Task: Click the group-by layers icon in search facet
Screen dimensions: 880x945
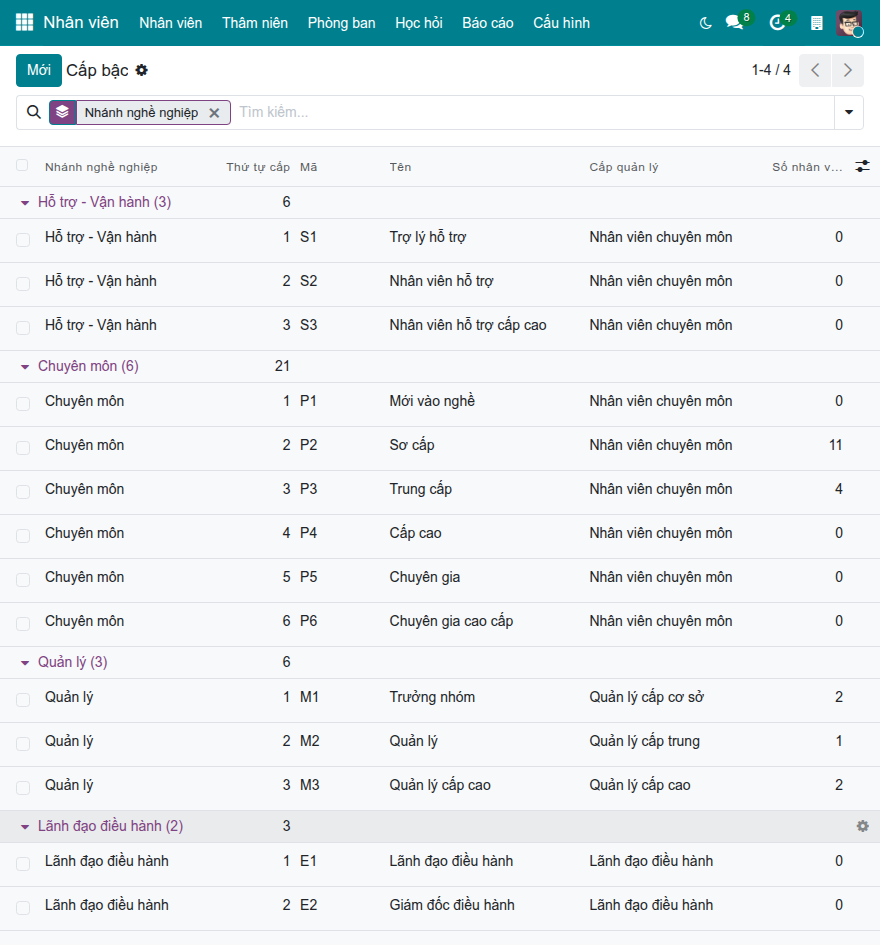Action: [x=63, y=112]
